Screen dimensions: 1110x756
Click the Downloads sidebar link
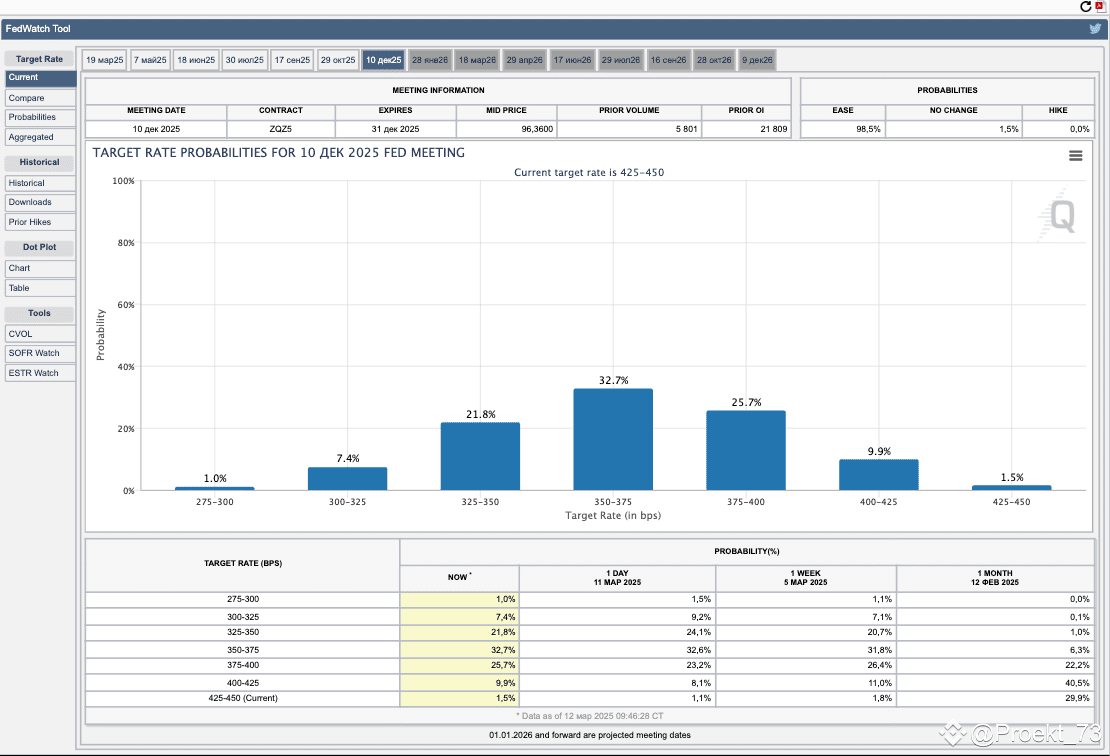[40, 202]
